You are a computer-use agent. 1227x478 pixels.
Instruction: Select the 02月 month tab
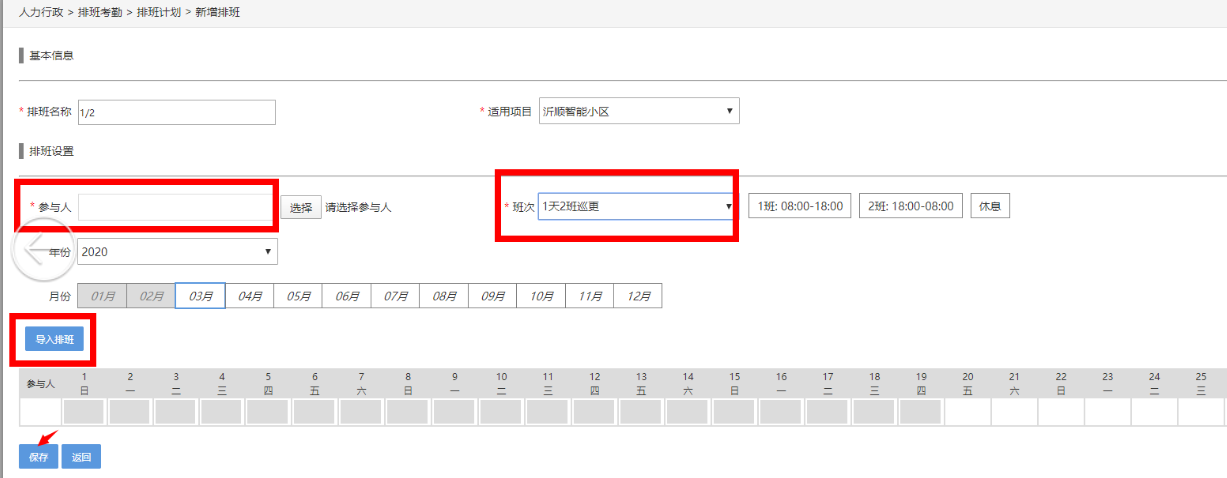pyautogui.click(x=151, y=296)
